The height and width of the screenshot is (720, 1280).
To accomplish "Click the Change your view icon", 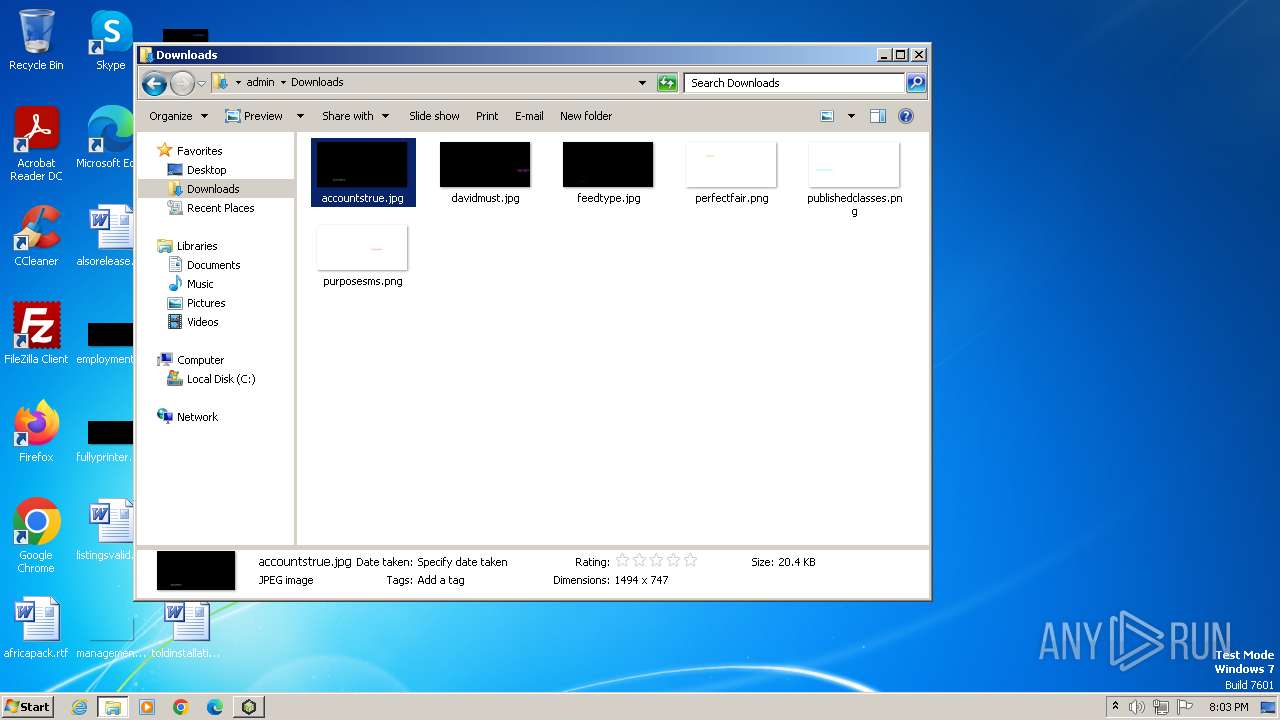I will click(827, 116).
